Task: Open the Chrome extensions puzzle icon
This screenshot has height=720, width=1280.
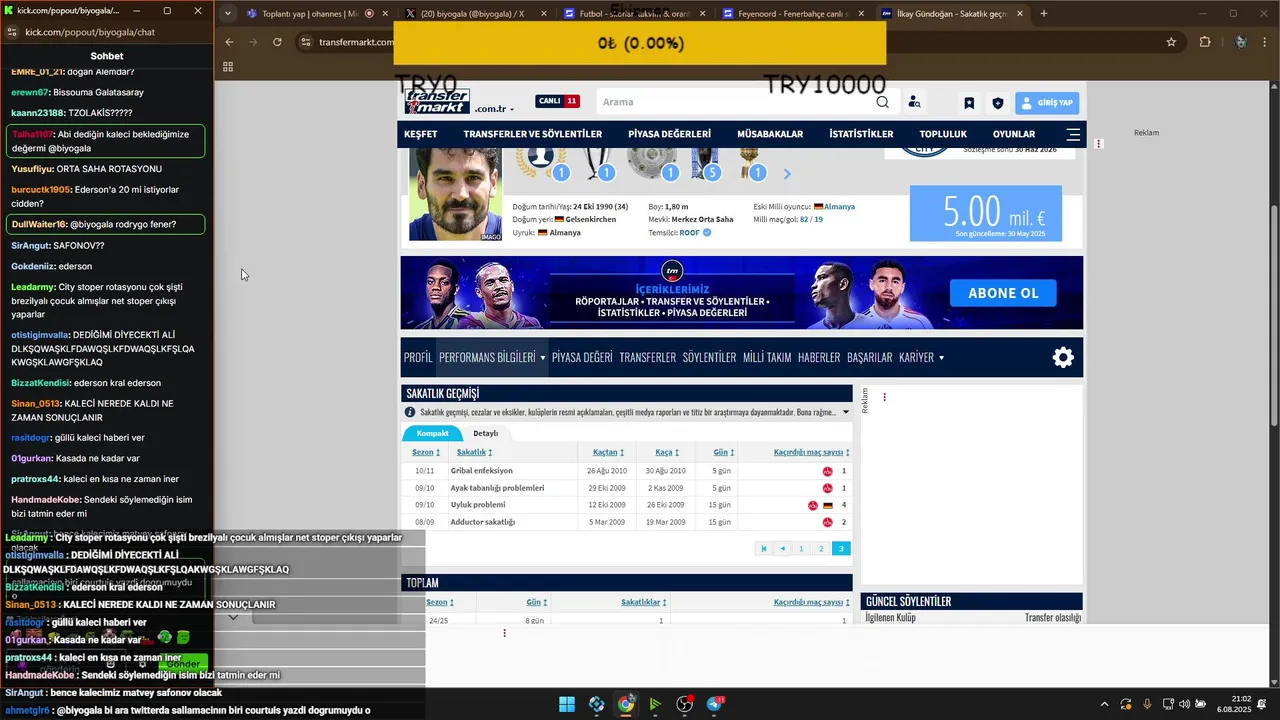Action: point(1205,42)
